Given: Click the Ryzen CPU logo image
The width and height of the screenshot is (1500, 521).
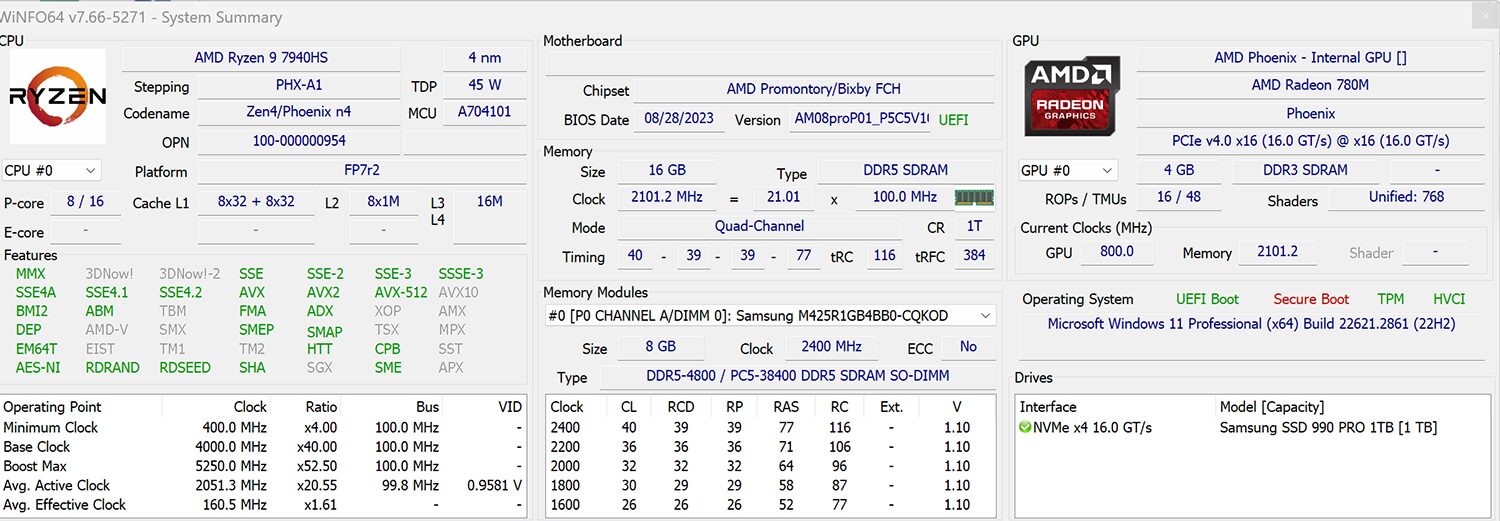Looking at the screenshot, I should pos(57,97).
